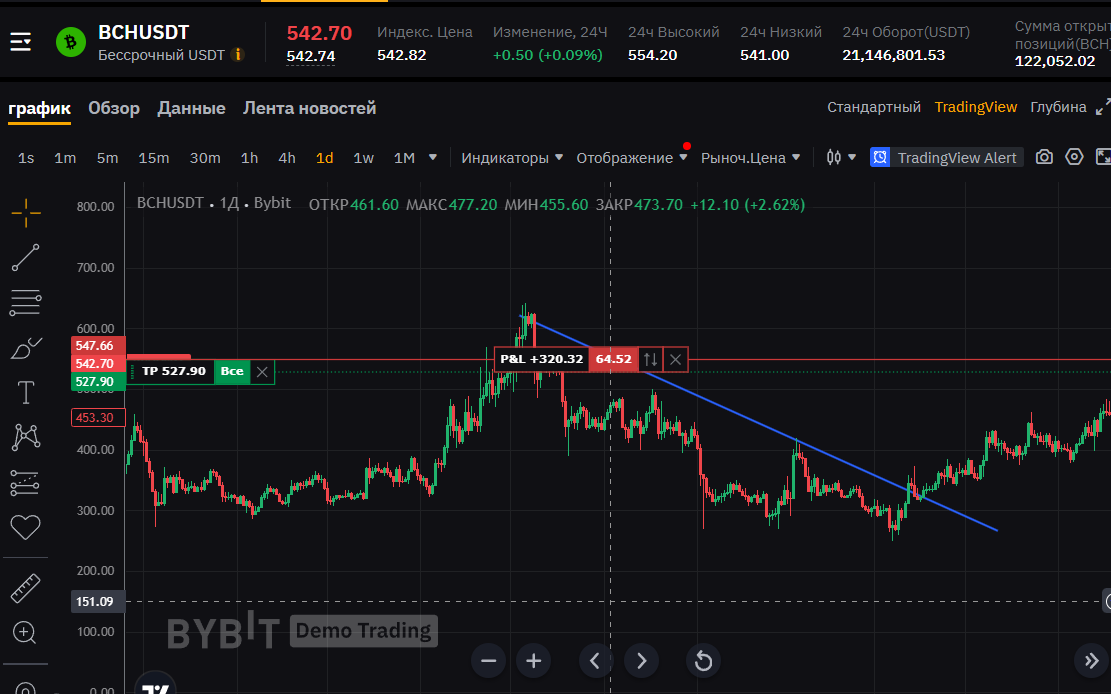Click the 151.09 crosshair price label
This screenshot has width=1111, height=694.
point(98,602)
